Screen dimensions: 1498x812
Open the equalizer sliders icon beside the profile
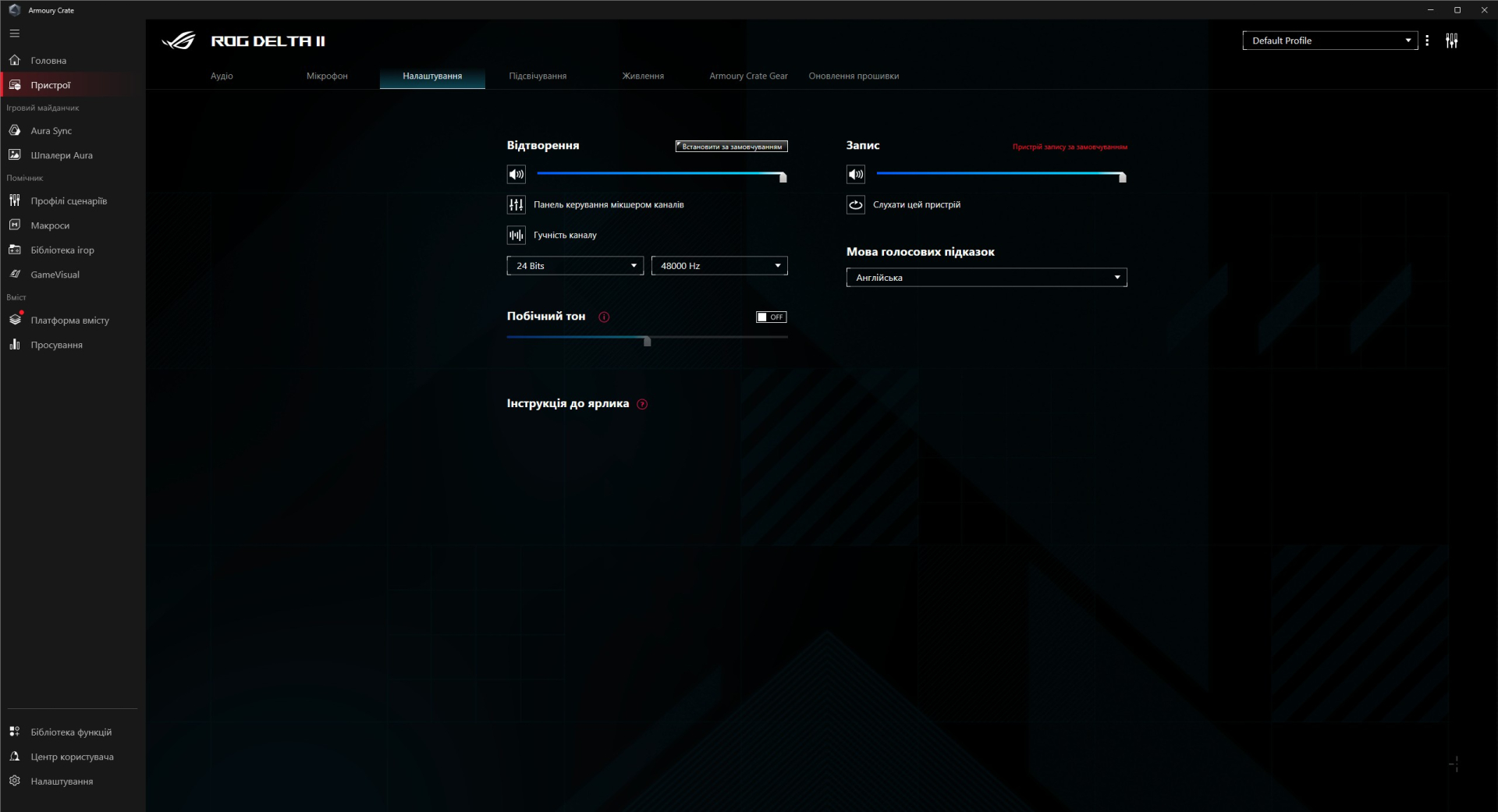pos(1451,41)
